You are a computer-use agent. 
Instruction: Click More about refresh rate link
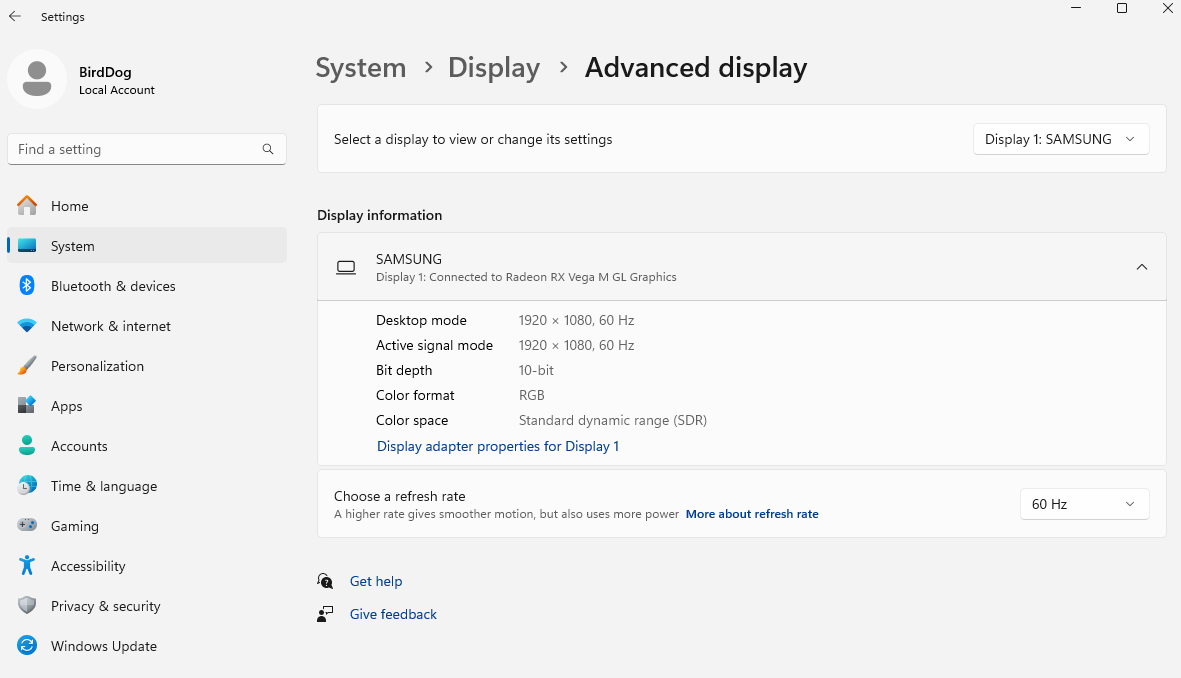click(x=752, y=514)
